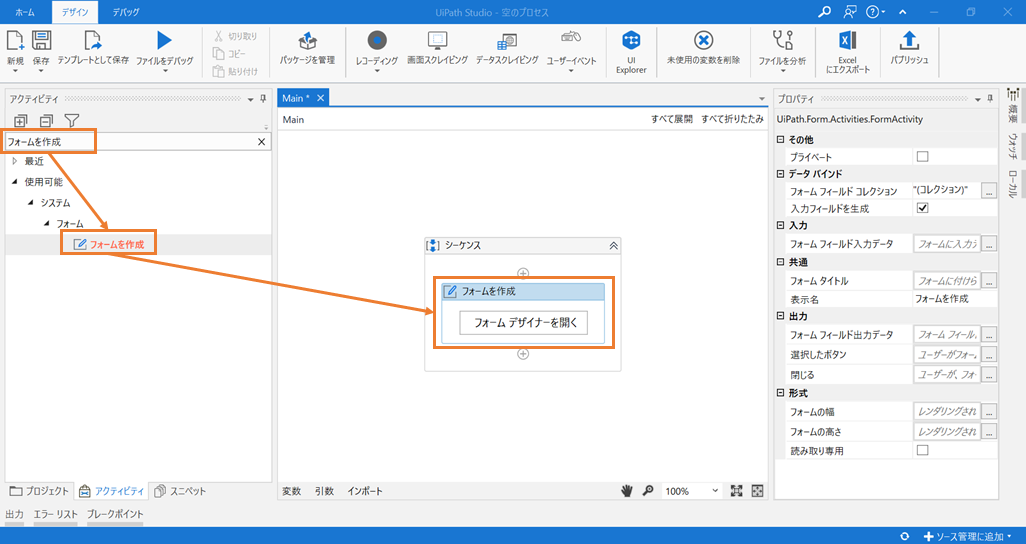Click the 新規 (New) file icon
The height and width of the screenshot is (544, 1026).
(15, 41)
